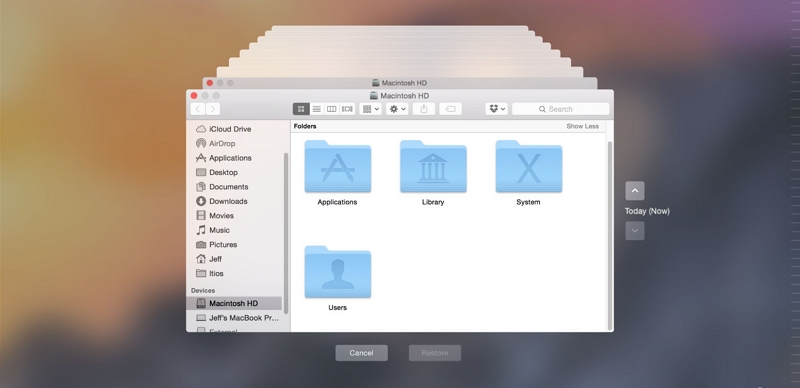The height and width of the screenshot is (388, 800).
Task: Select Macintosh HD under Devices
Action: pos(234,303)
